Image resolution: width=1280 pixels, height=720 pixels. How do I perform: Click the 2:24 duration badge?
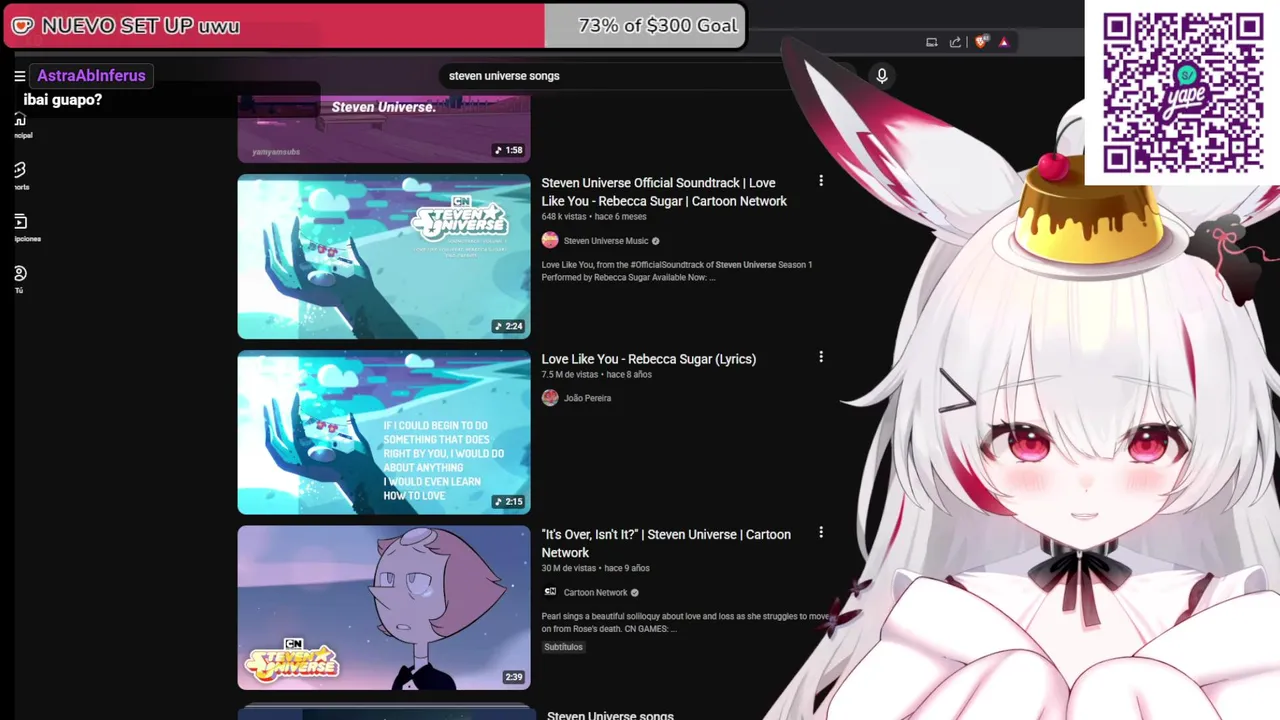[x=509, y=326]
